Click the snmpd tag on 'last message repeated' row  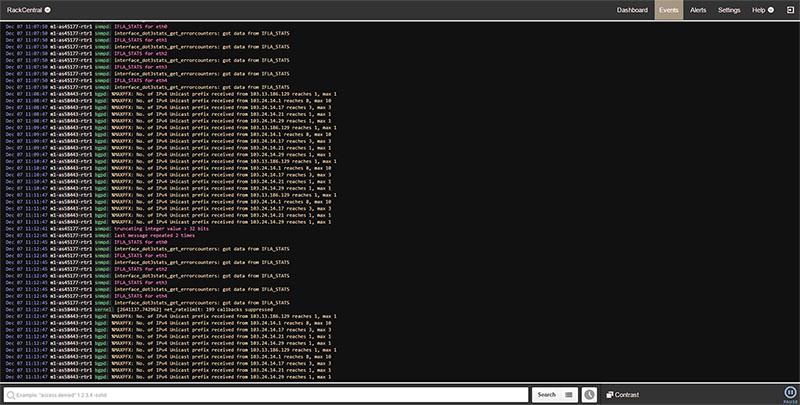click(x=102, y=235)
